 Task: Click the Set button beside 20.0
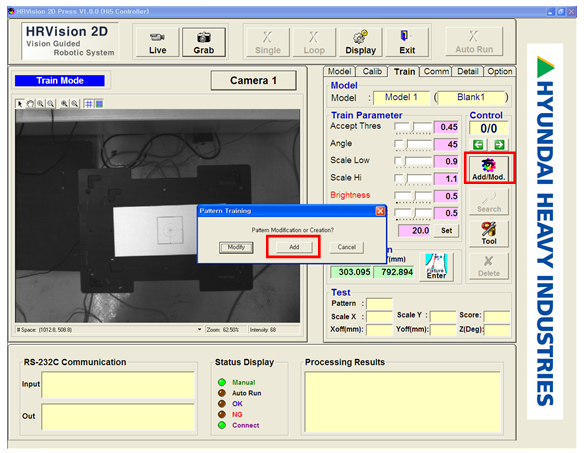click(446, 231)
